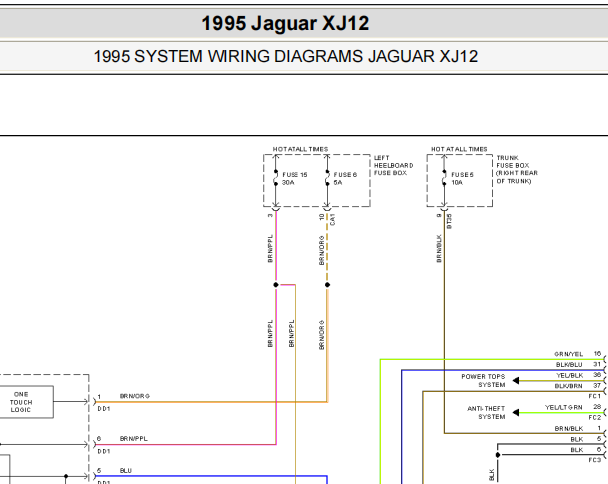Click the "POWER TOPS SYSTEM" label

pyautogui.click(x=483, y=380)
